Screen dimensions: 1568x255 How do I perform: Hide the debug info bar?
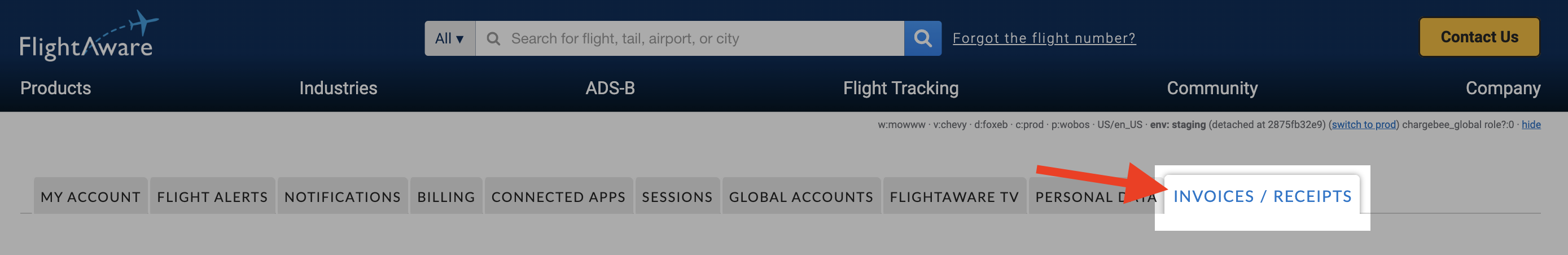pyautogui.click(x=1531, y=125)
